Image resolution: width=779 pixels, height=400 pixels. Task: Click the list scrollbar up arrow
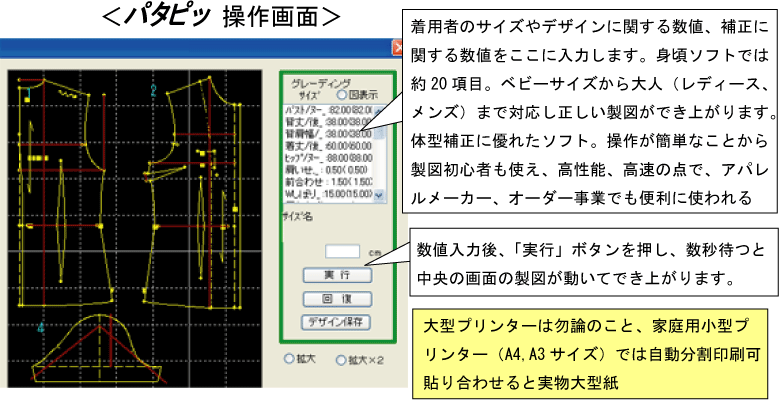380,112
